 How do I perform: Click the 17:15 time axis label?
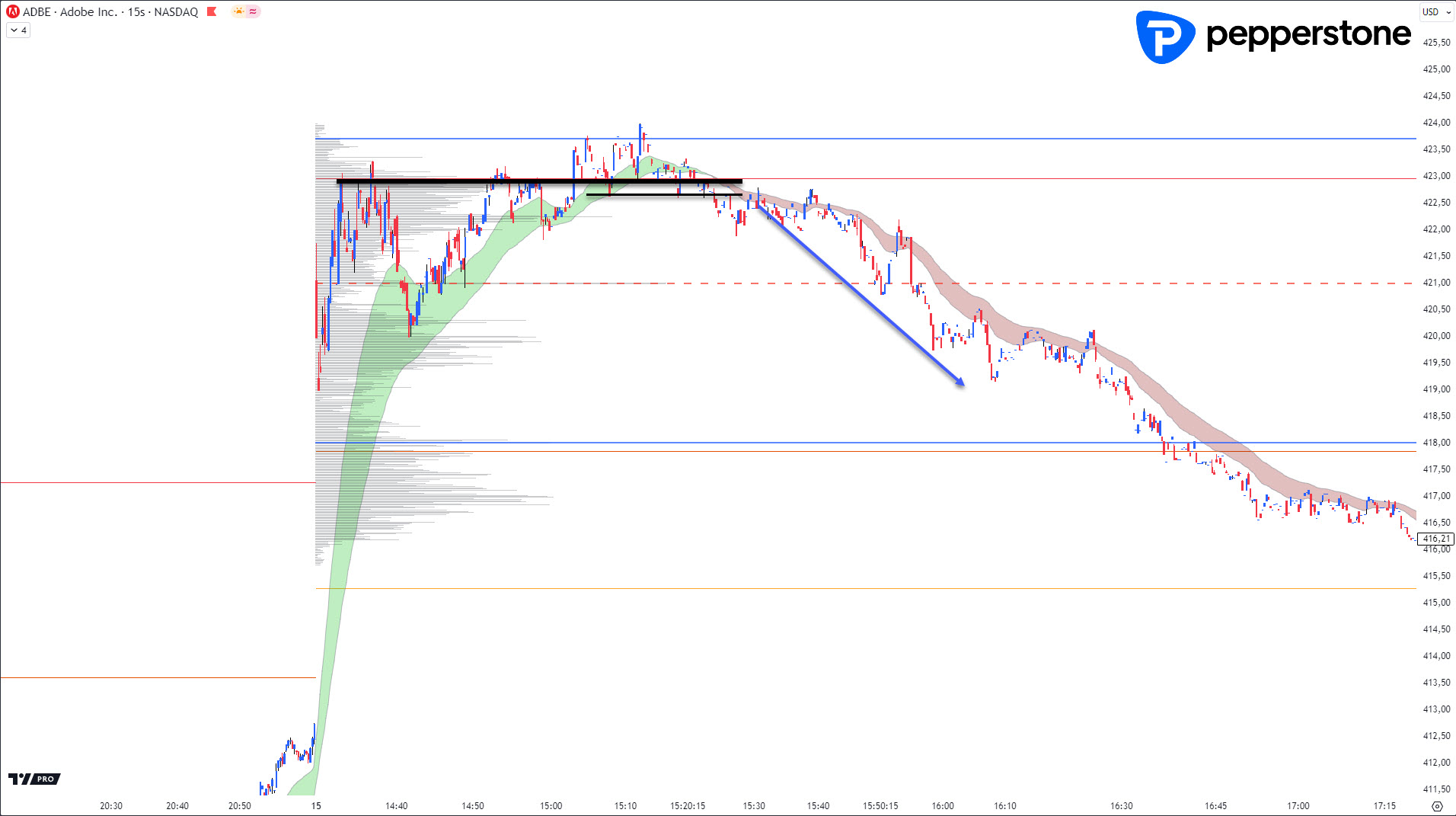1384,806
